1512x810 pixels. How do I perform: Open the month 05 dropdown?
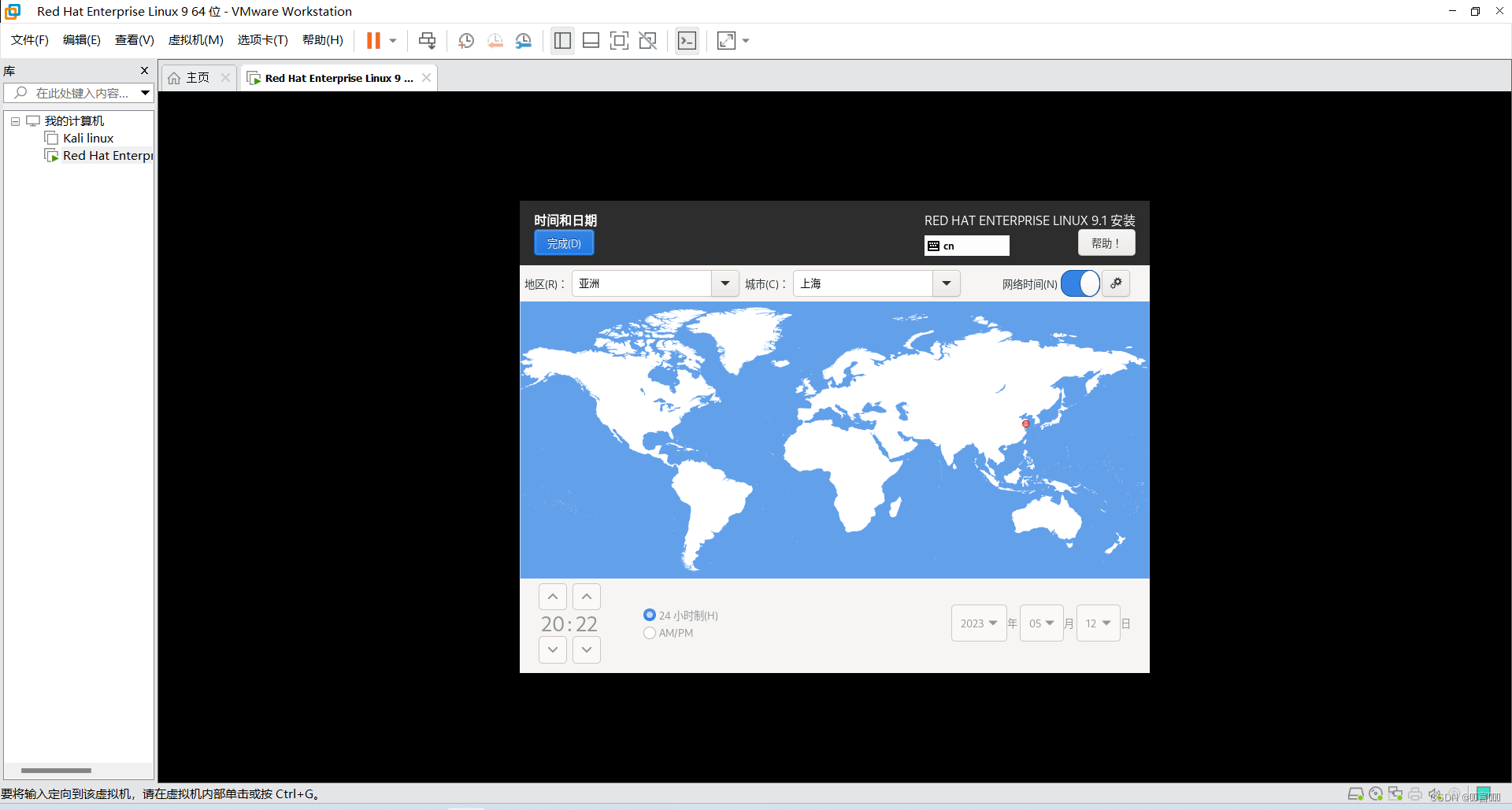(1042, 623)
